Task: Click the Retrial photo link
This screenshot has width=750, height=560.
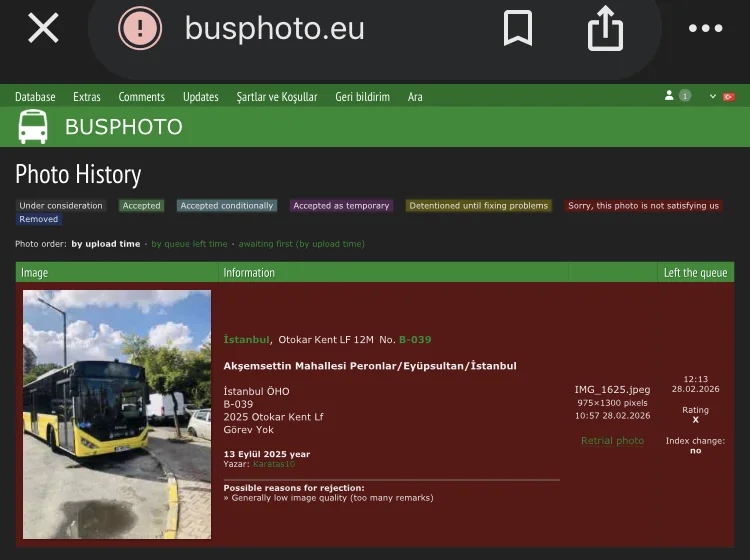Action: tap(612, 441)
